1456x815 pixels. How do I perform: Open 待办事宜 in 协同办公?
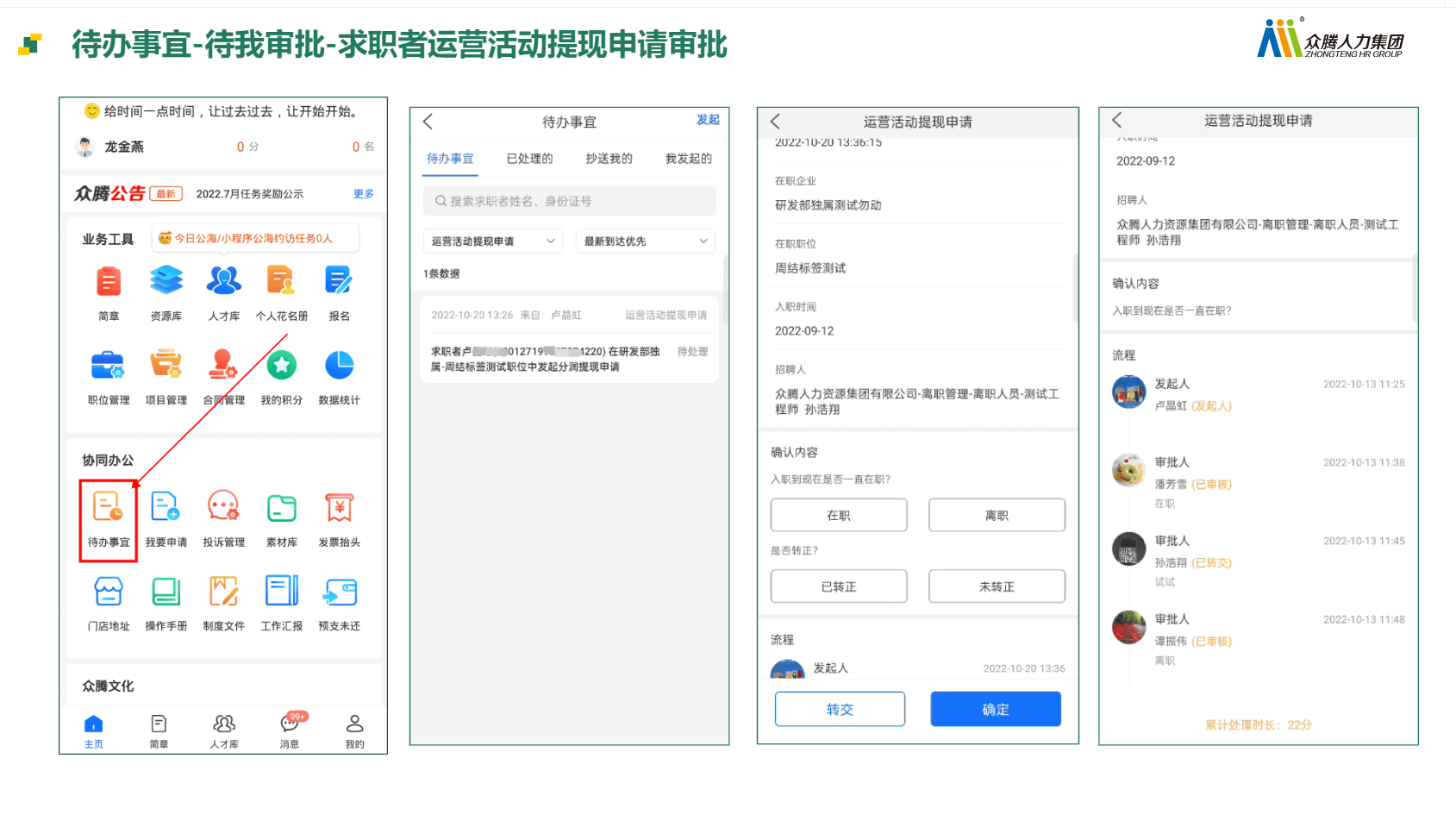tap(109, 520)
